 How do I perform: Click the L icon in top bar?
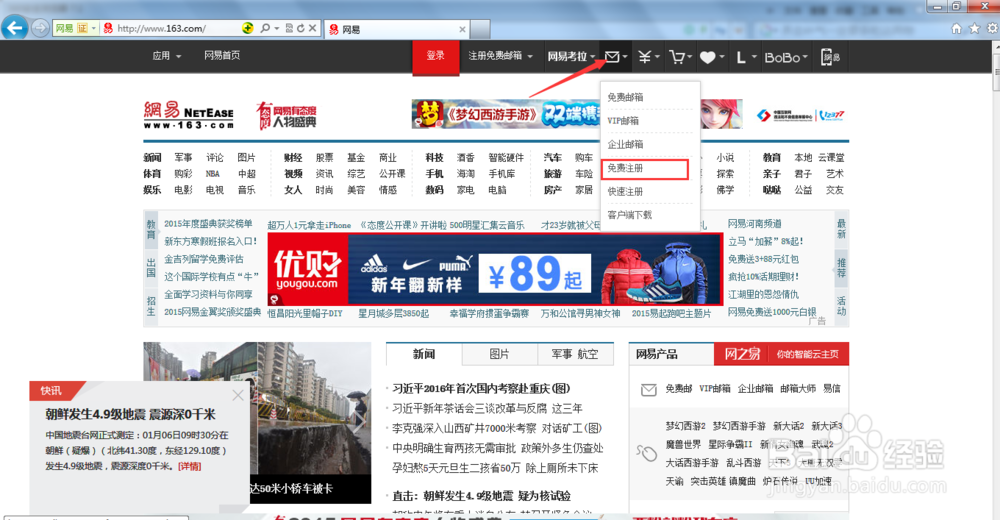click(x=740, y=57)
